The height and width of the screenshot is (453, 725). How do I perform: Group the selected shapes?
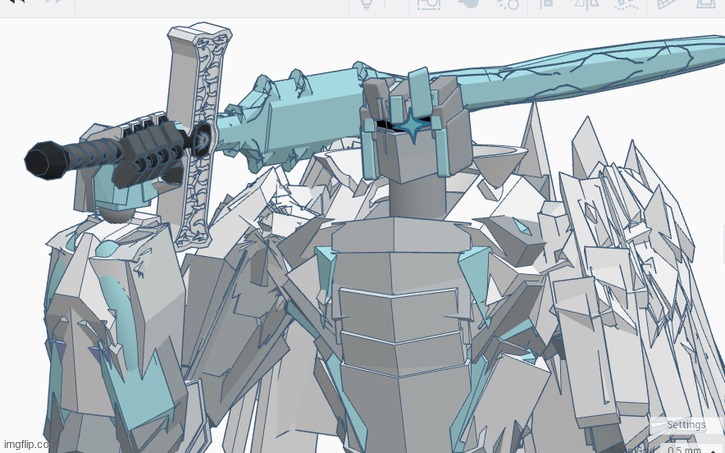[468, 4]
